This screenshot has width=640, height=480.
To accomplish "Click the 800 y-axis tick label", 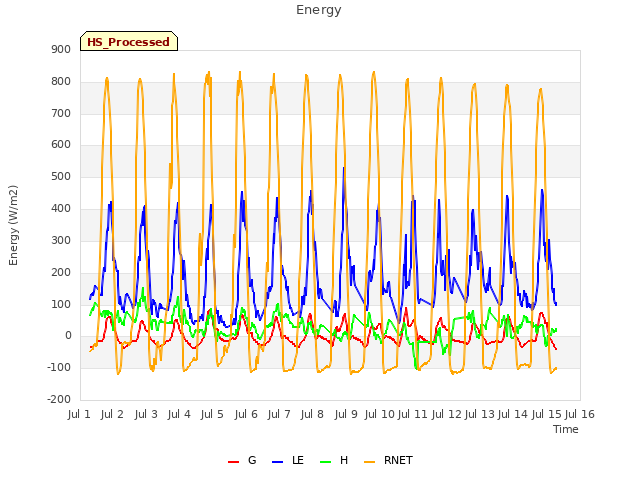I will (x=61, y=81).
